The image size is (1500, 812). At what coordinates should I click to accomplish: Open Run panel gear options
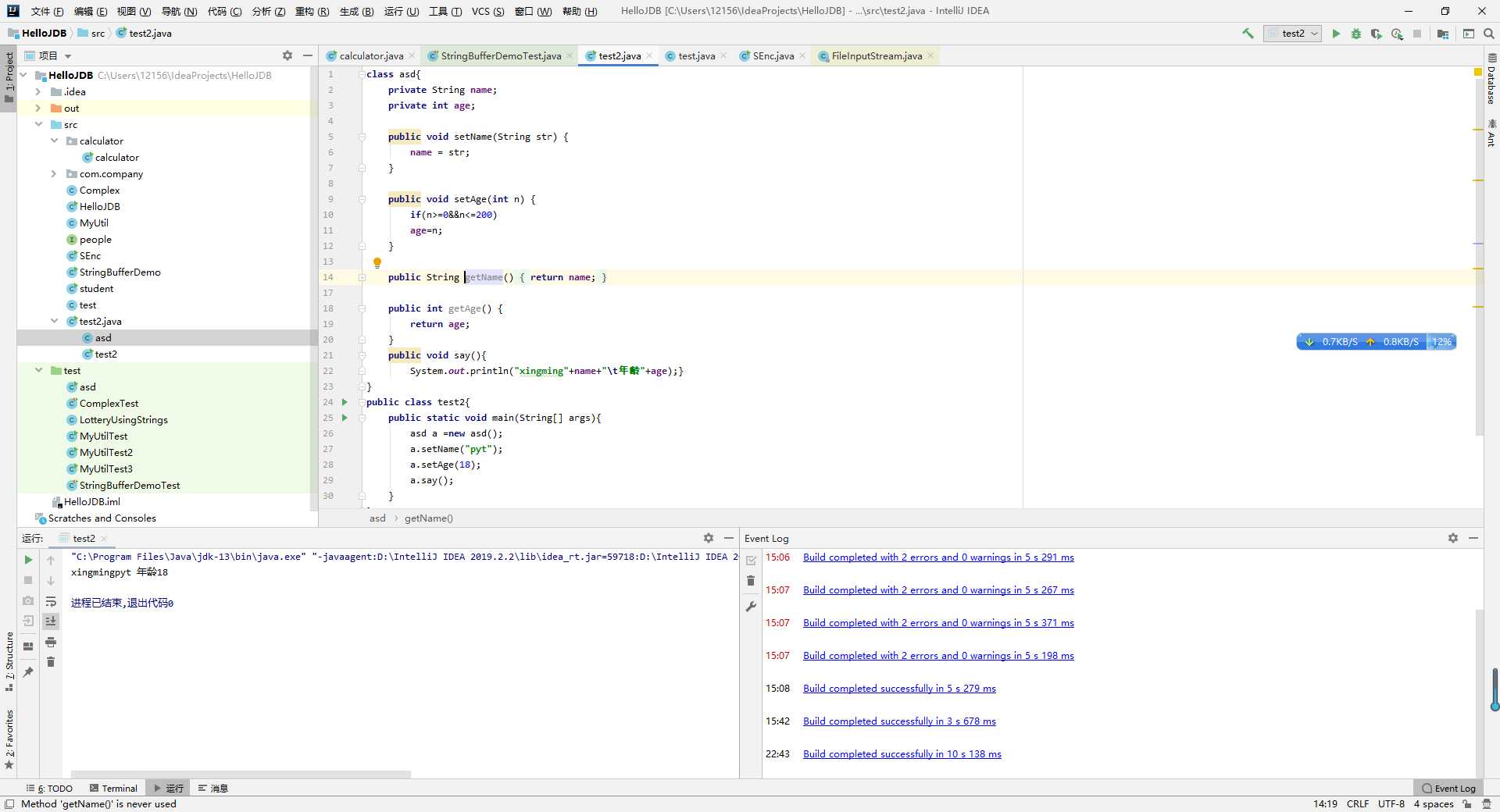pyautogui.click(x=709, y=538)
